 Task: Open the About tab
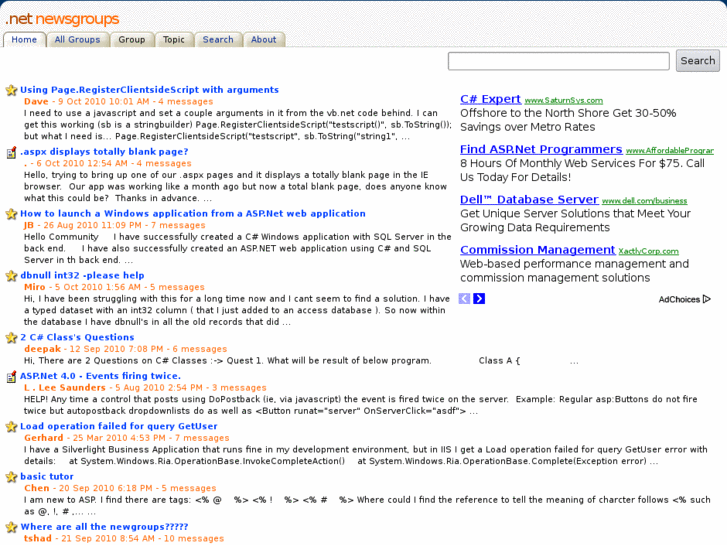pos(264,40)
